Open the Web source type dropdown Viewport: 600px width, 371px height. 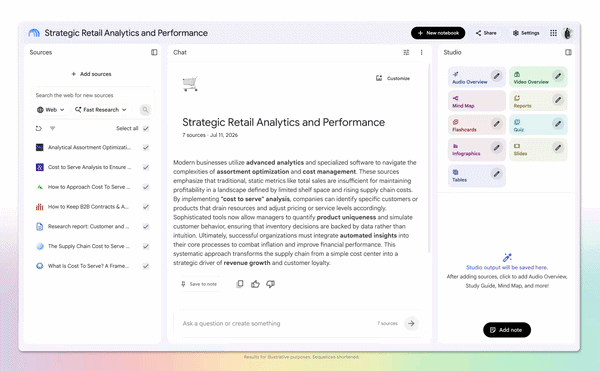pos(51,110)
